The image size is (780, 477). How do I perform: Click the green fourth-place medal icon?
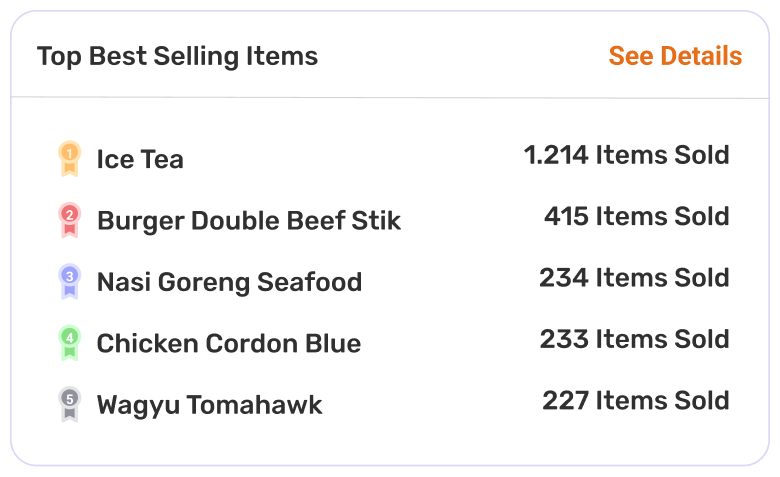tap(69, 342)
